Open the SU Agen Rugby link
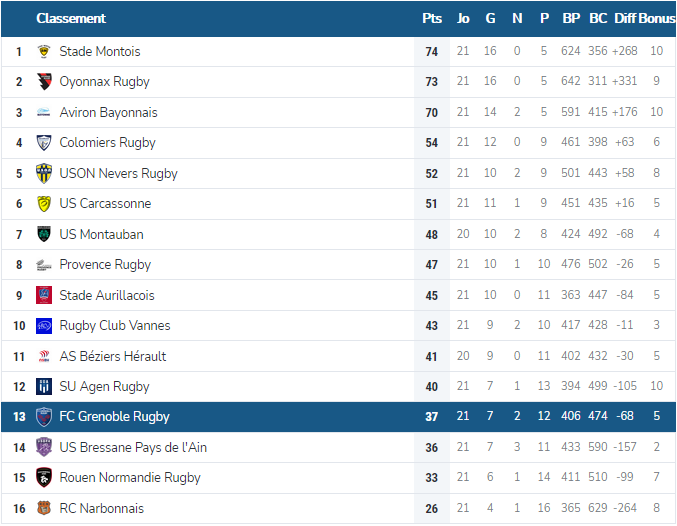This screenshot has width=677, height=526. pos(104,387)
